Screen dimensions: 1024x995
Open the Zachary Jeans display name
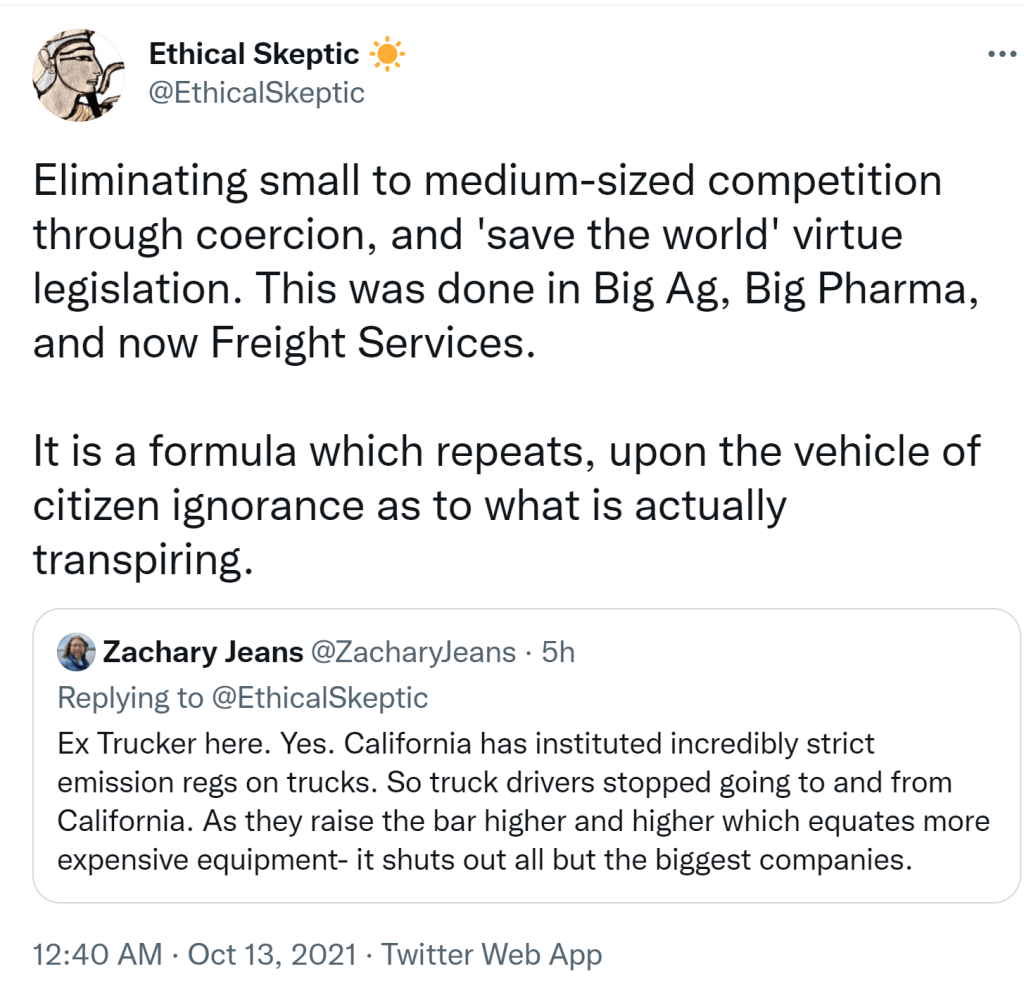(x=202, y=653)
